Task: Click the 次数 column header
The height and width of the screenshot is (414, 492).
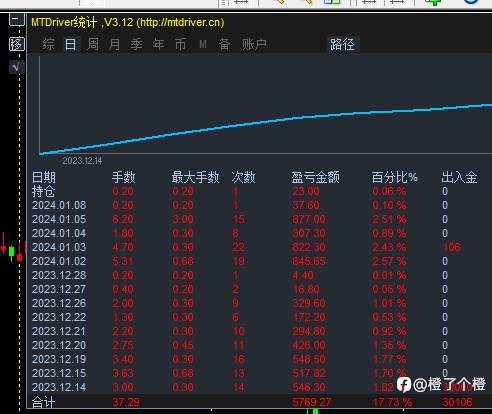Action: coord(243,177)
